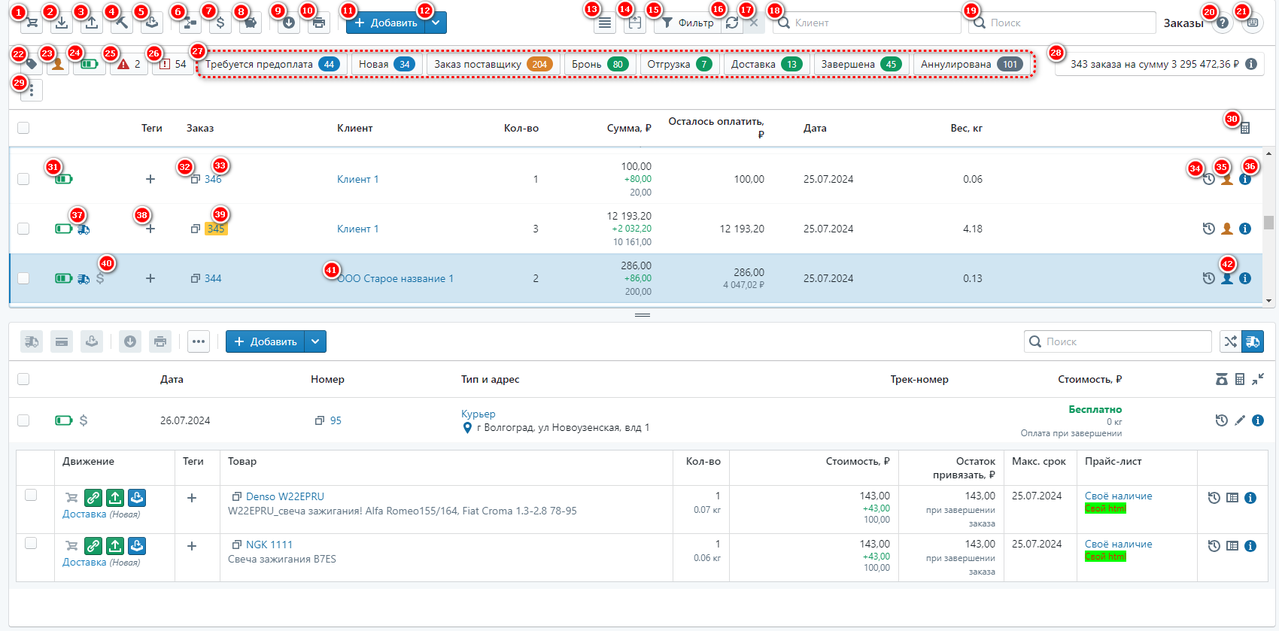Click the refresh icon beside Фильтр

[731, 22]
